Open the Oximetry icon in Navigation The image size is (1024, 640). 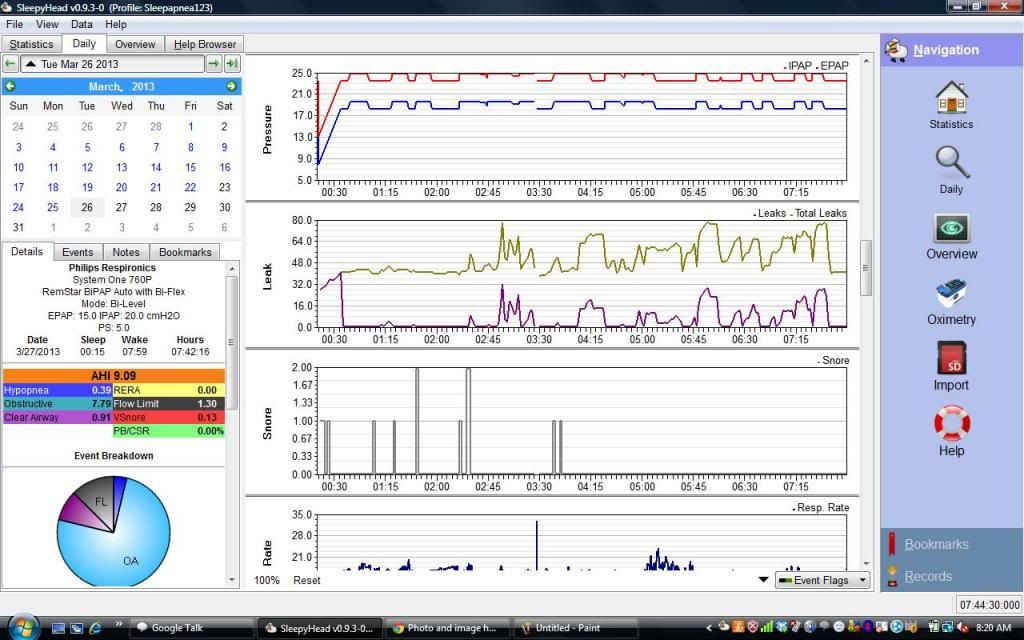951,302
